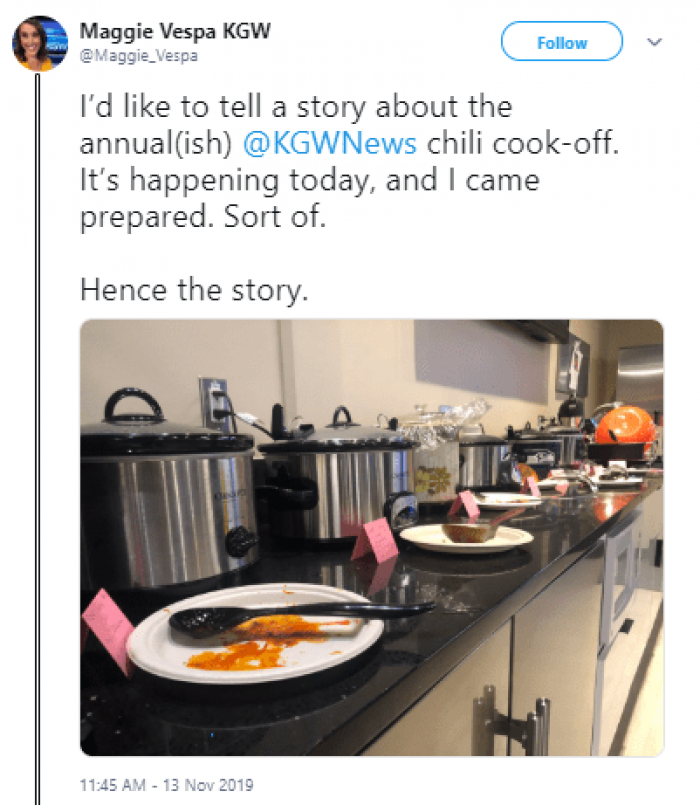The height and width of the screenshot is (805, 700).
Task: Click Maggie Vespa's profile avatar
Action: [x=40, y=44]
